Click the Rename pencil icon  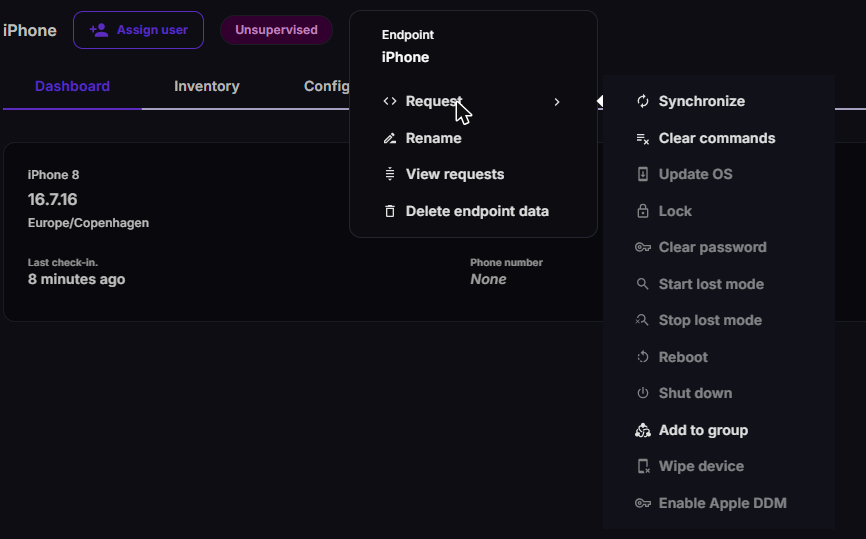[390, 138]
